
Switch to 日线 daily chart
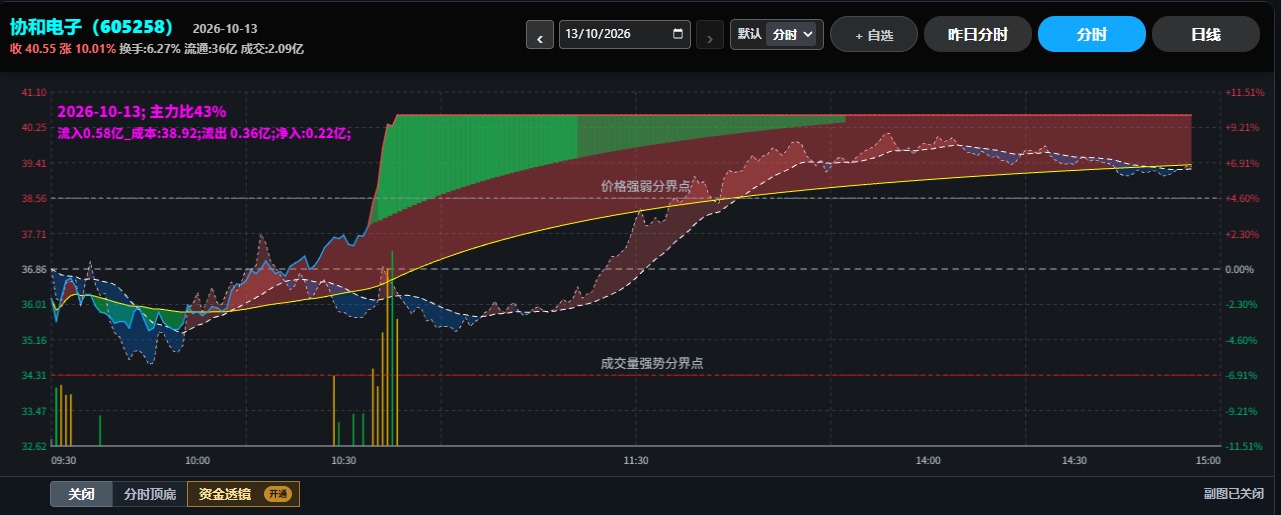1205,34
